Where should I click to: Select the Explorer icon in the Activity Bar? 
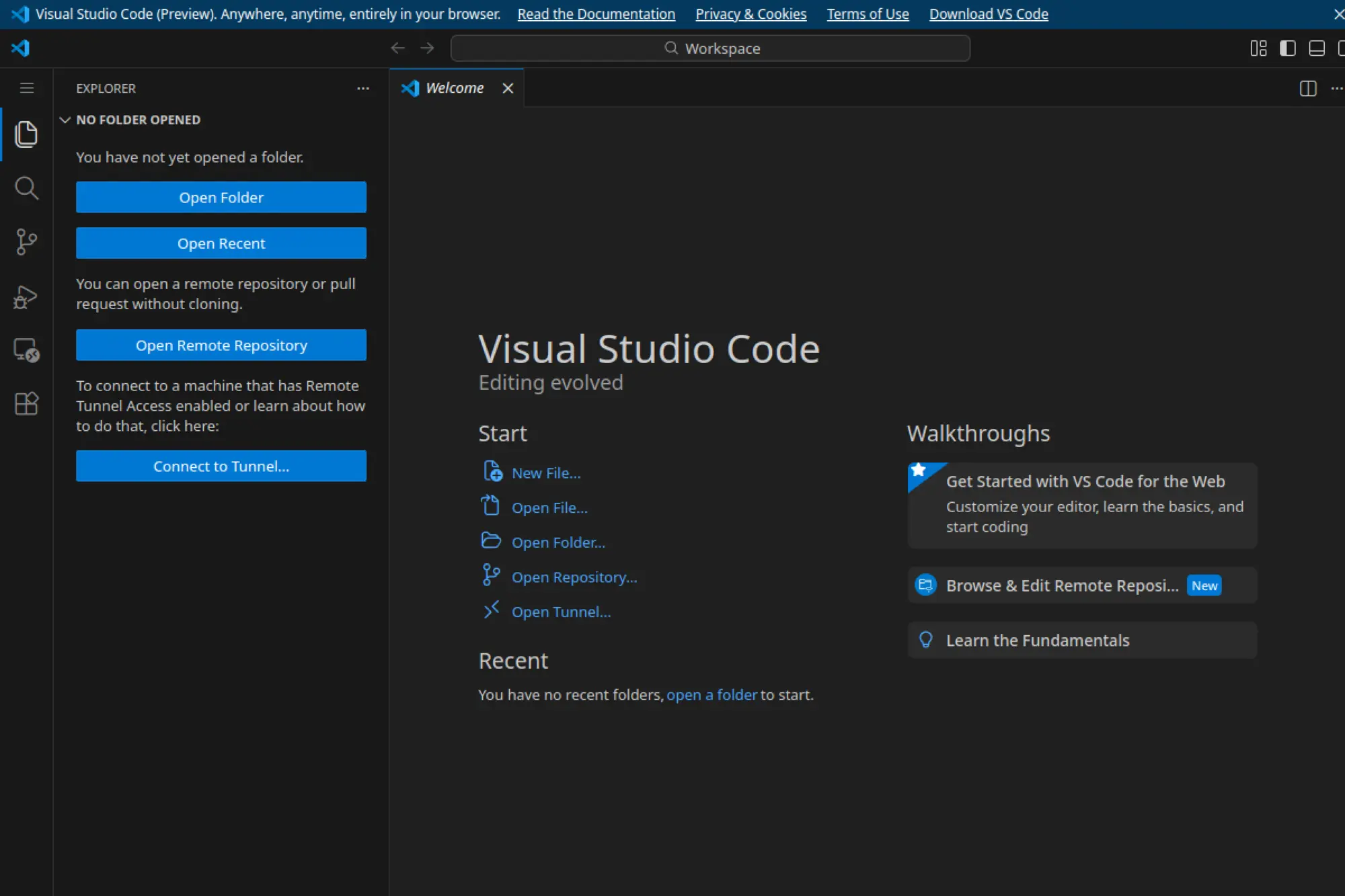tap(26, 134)
